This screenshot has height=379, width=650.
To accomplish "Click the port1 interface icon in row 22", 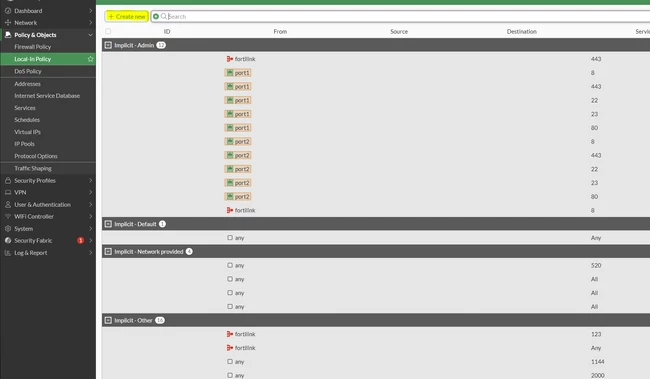I will click(x=230, y=100).
